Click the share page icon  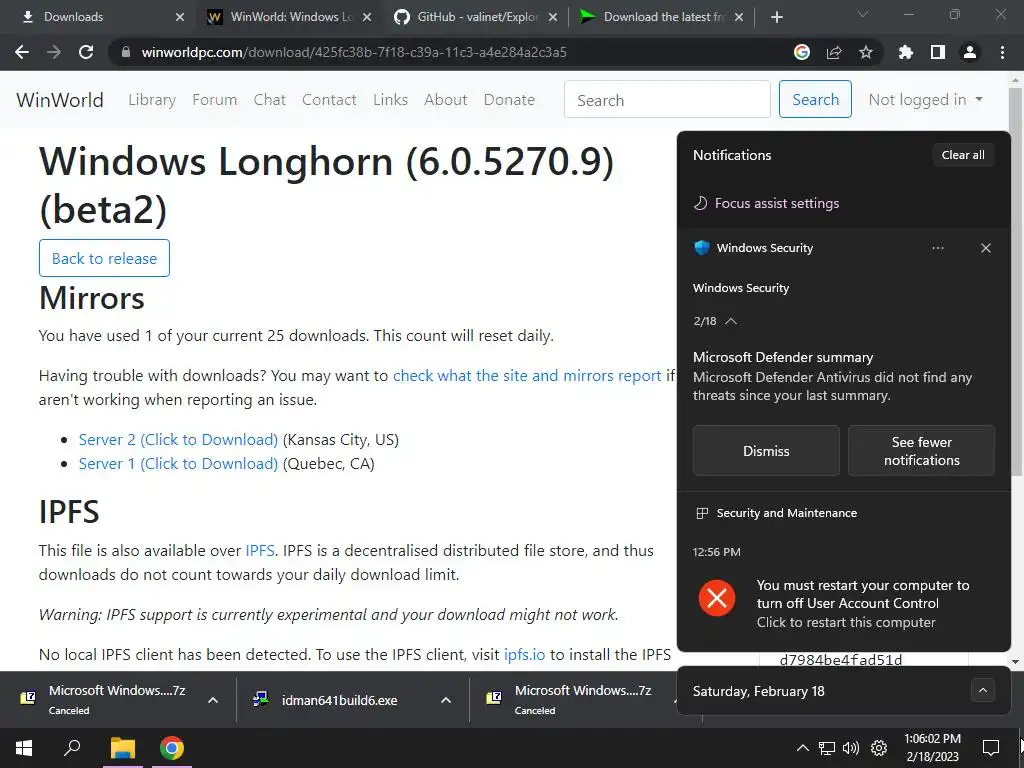click(834, 52)
